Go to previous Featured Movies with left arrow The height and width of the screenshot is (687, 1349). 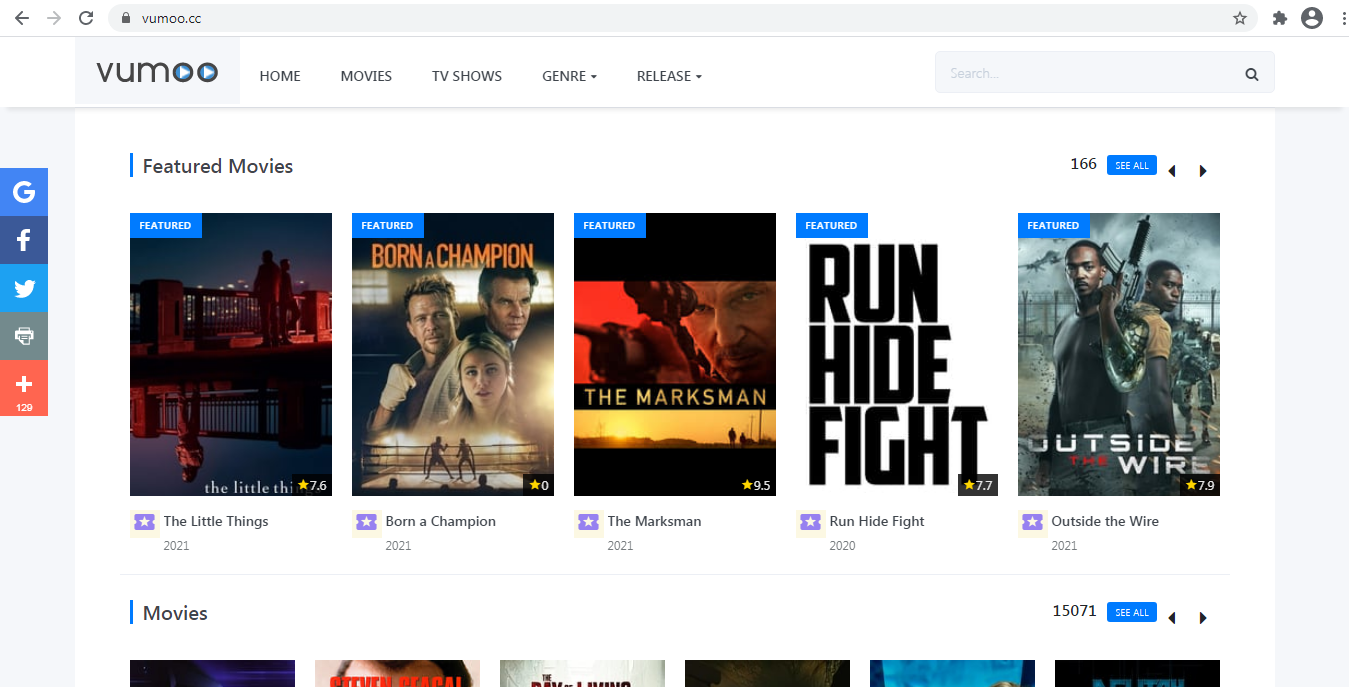[1172, 171]
